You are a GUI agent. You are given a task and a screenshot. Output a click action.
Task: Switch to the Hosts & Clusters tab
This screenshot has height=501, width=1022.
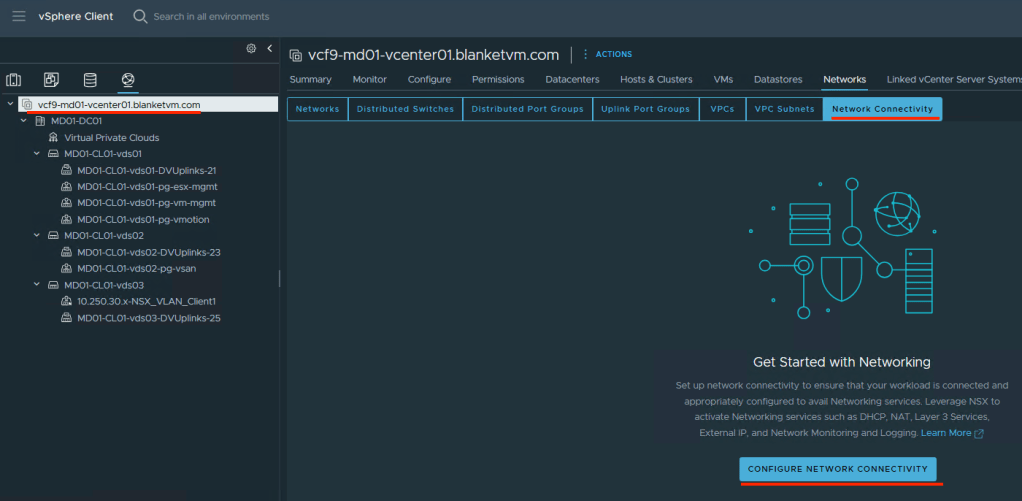(656, 79)
